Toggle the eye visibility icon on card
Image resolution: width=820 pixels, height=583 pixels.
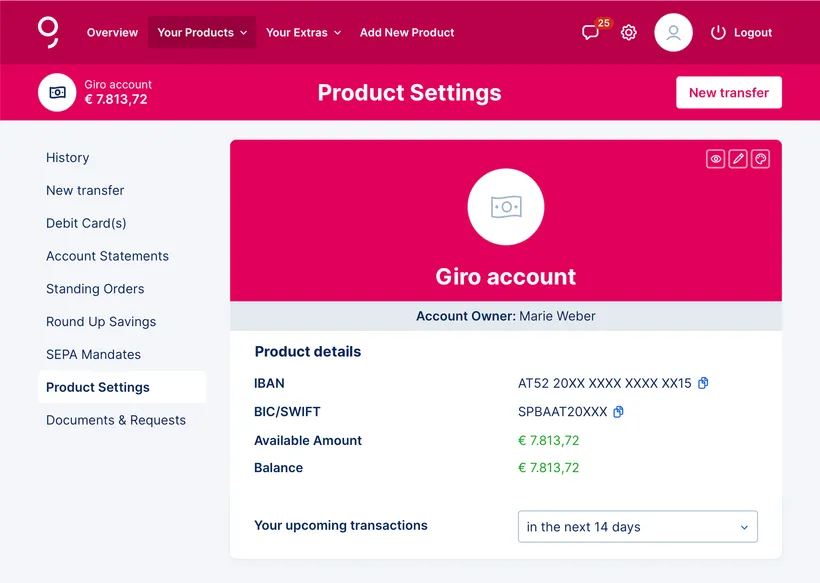point(715,159)
